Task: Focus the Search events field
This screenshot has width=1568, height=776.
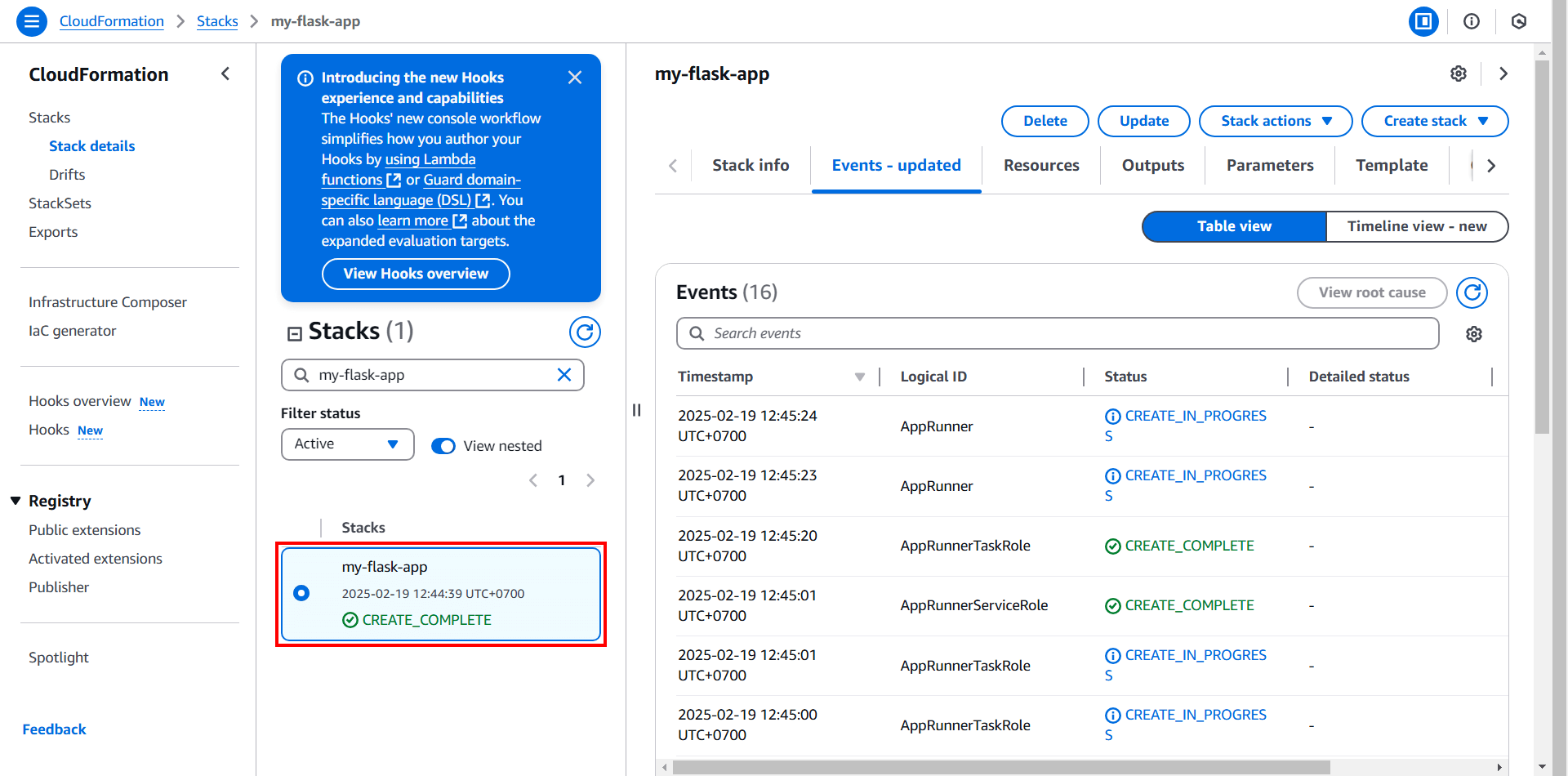Action: (x=1058, y=333)
